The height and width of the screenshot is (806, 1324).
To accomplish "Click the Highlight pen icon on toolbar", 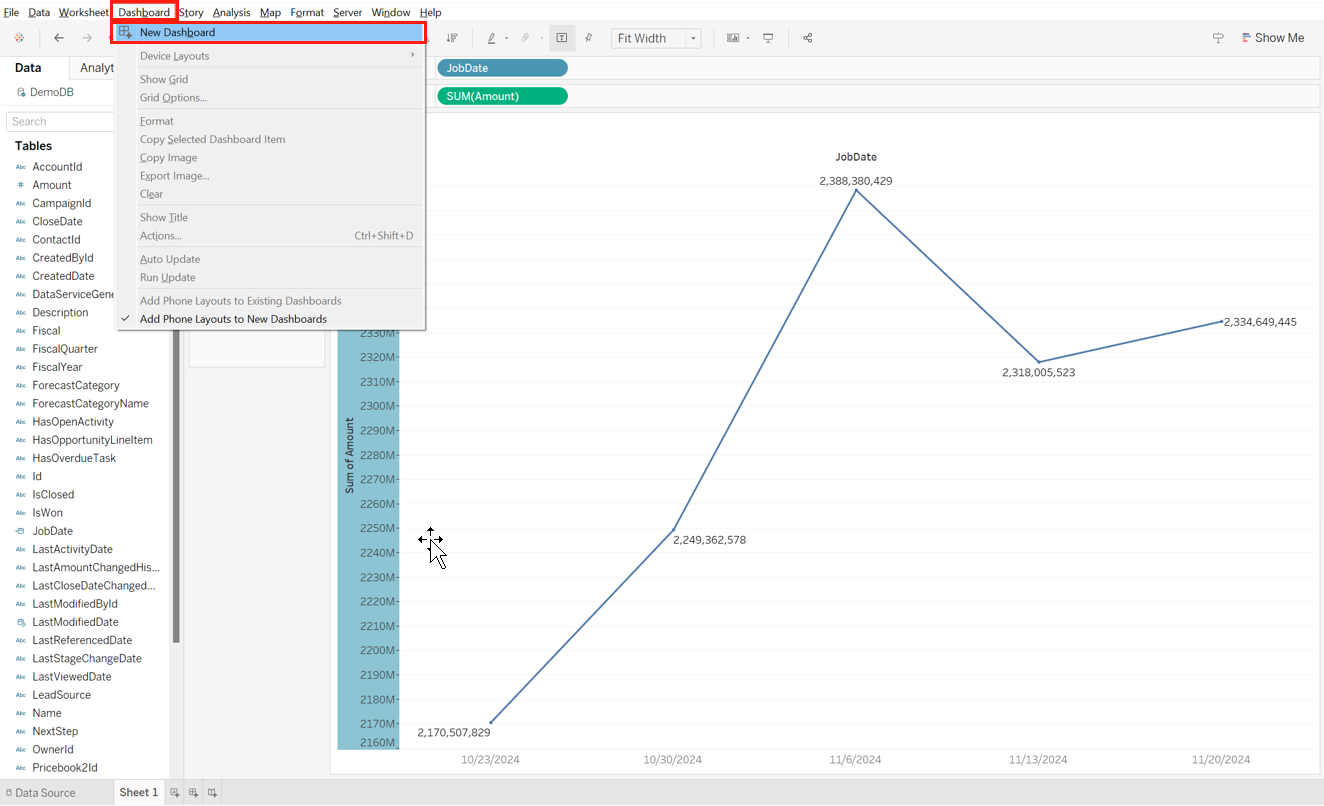I will [x=492, y=37].
